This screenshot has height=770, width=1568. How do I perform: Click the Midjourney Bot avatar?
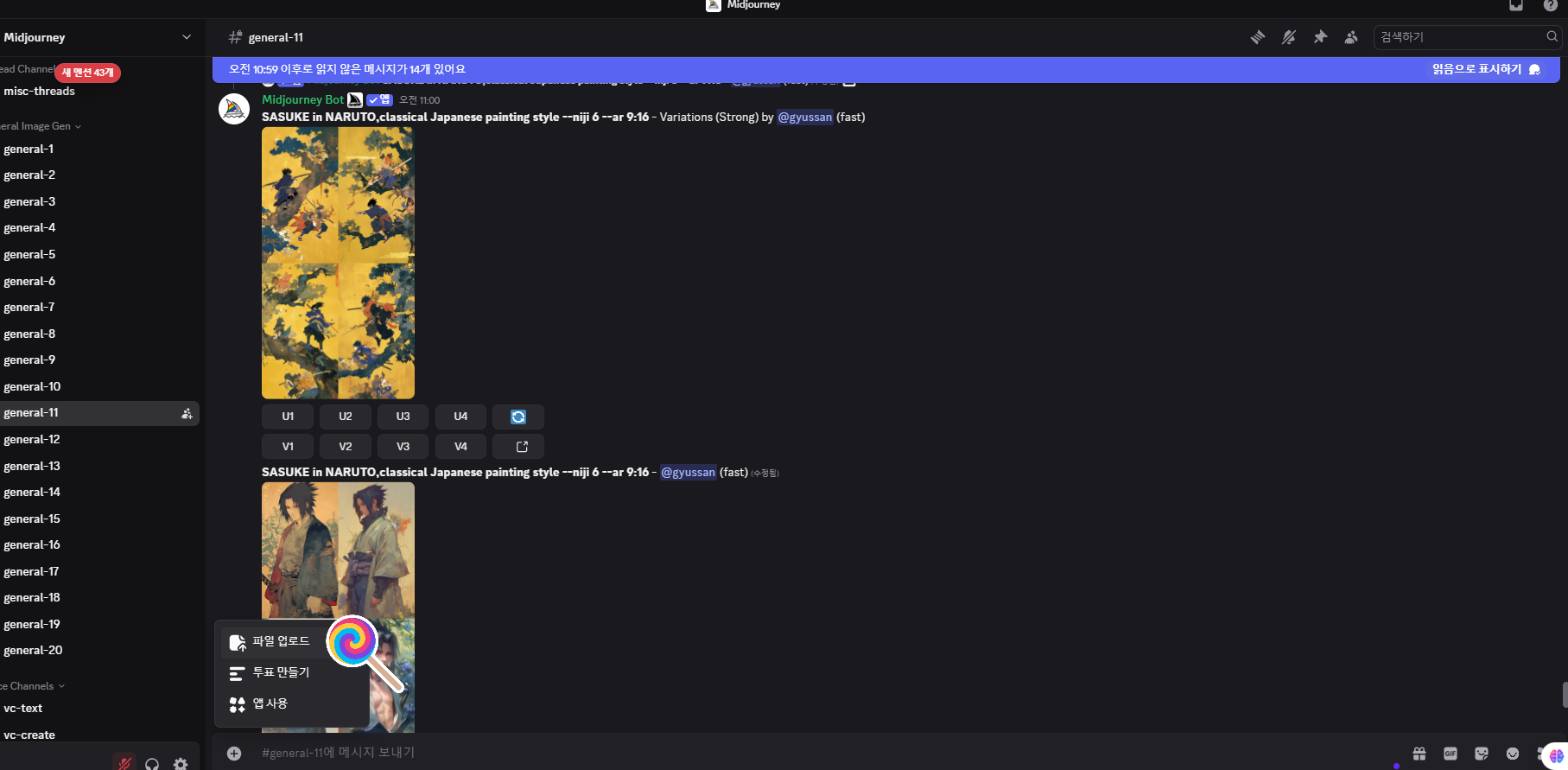pyautogui.click(x=234, y=109)
